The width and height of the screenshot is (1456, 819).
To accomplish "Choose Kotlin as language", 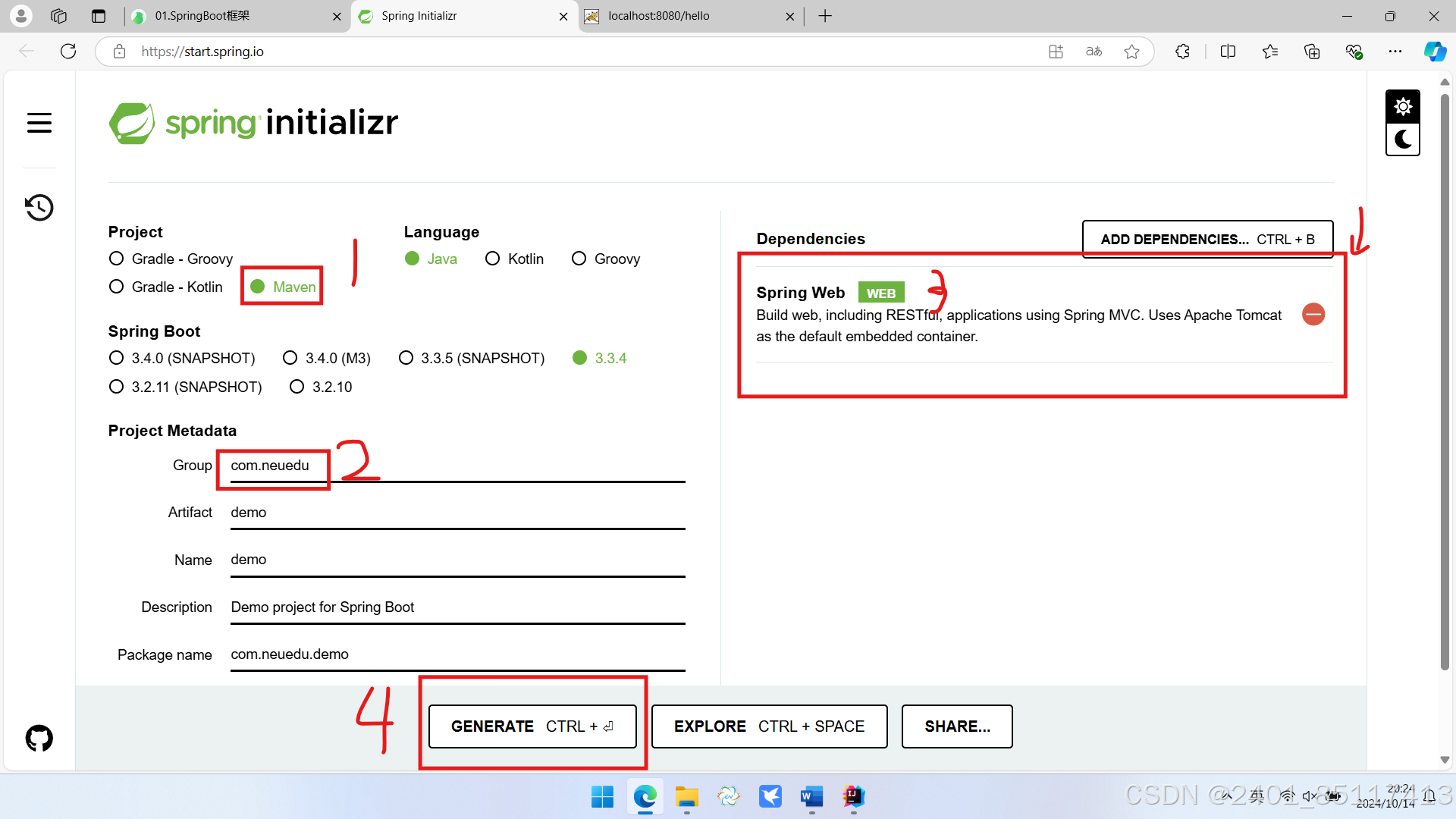I will click(515, 259).
